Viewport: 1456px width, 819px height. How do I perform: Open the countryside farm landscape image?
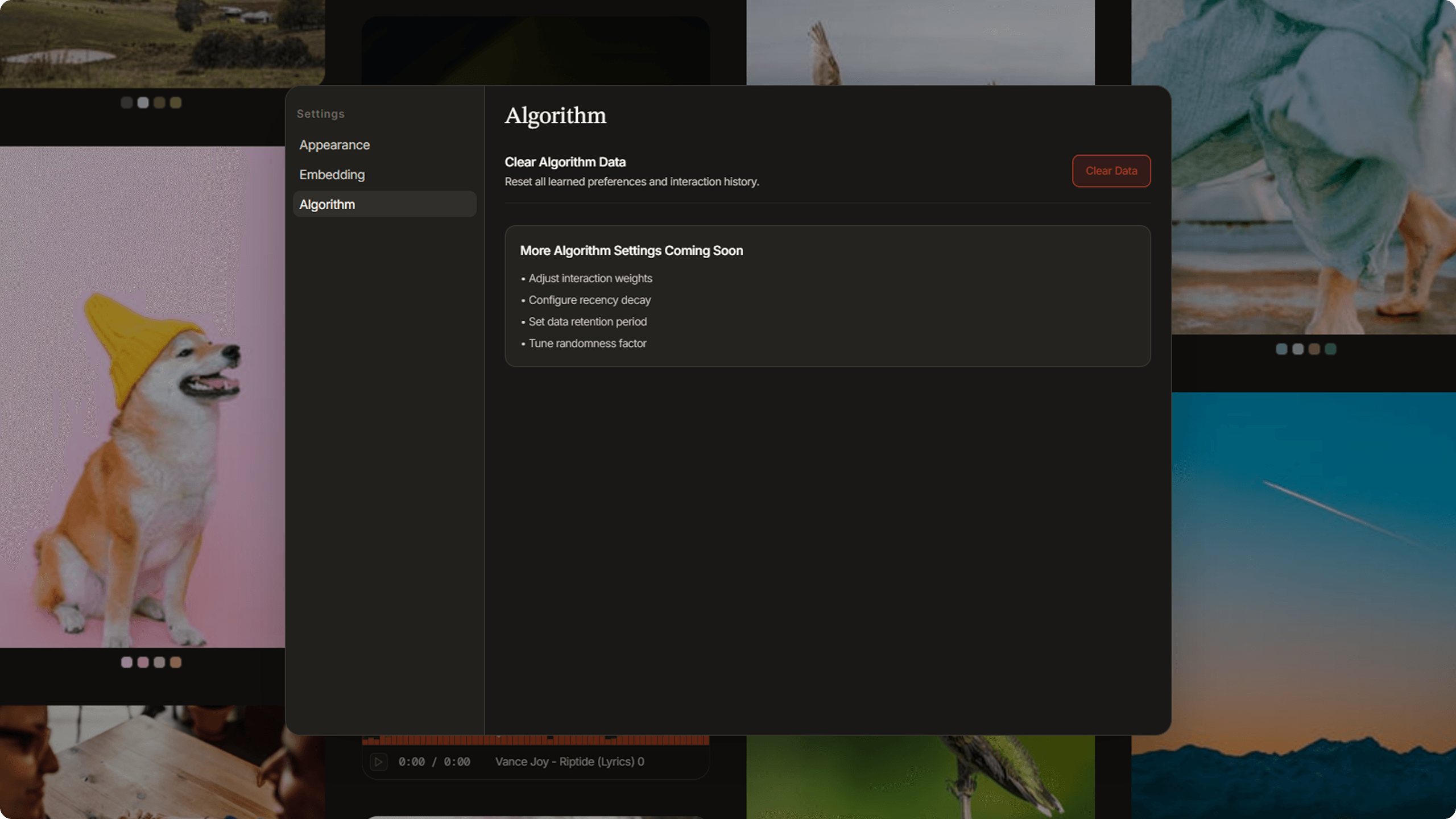point(162,43)
